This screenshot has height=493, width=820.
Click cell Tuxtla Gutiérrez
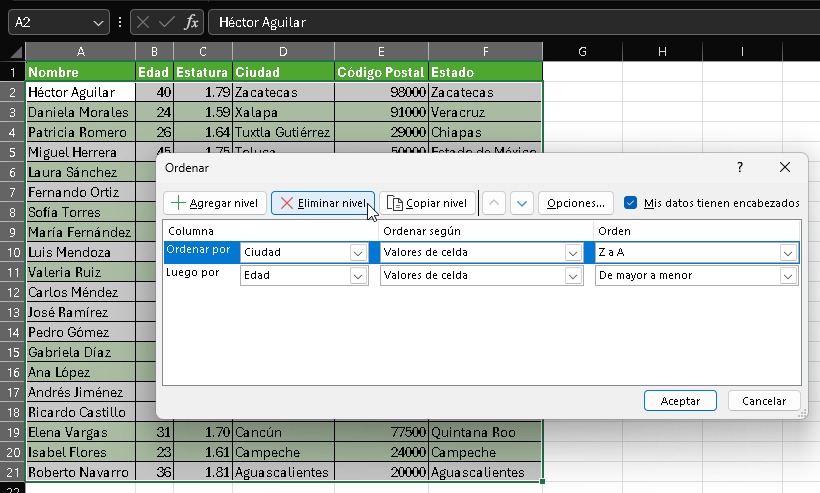[x=283, y=132]
